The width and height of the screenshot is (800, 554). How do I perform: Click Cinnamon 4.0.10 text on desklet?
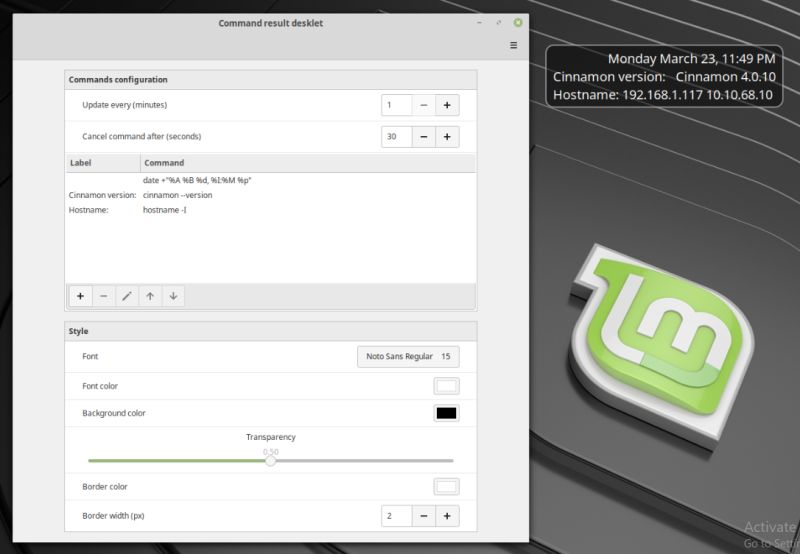tap(726, 77)
